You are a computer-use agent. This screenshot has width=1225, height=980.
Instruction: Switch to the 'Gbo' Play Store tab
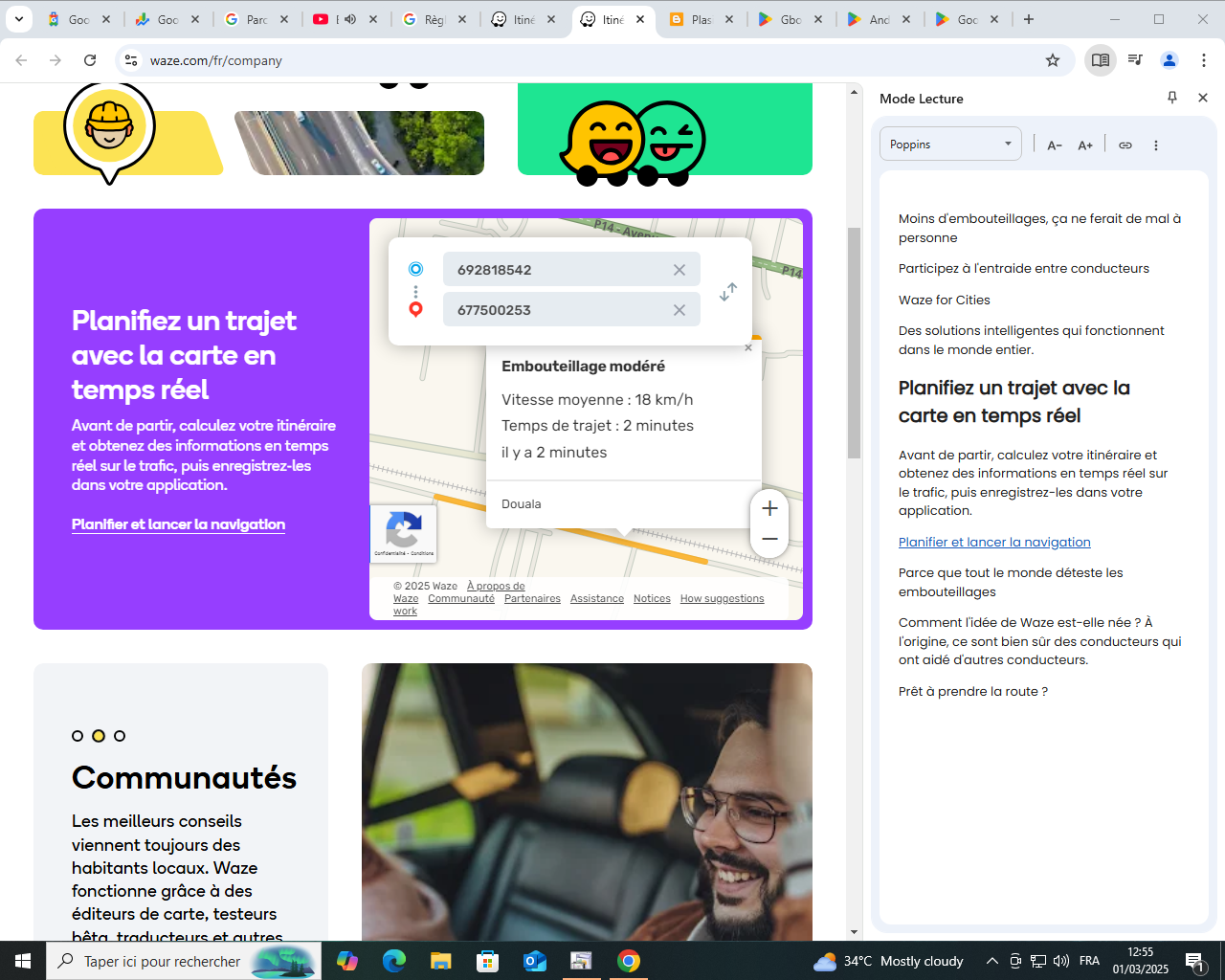(x=790, y=19)
